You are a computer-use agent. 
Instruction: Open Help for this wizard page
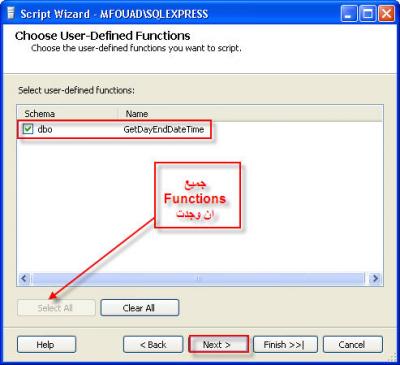click(46, 344)
